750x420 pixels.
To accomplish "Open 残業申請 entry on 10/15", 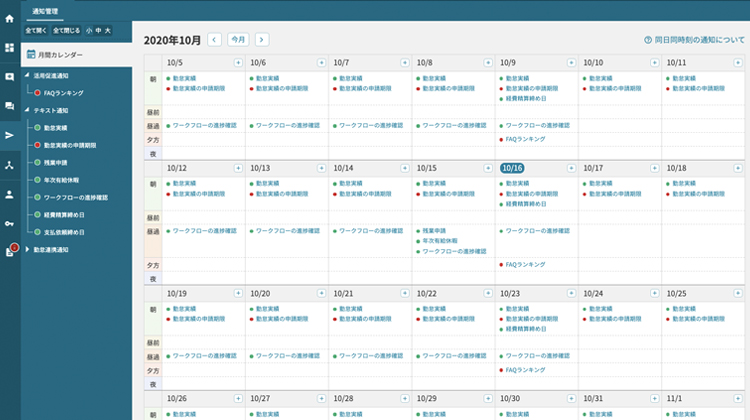I will pos(434,231).
